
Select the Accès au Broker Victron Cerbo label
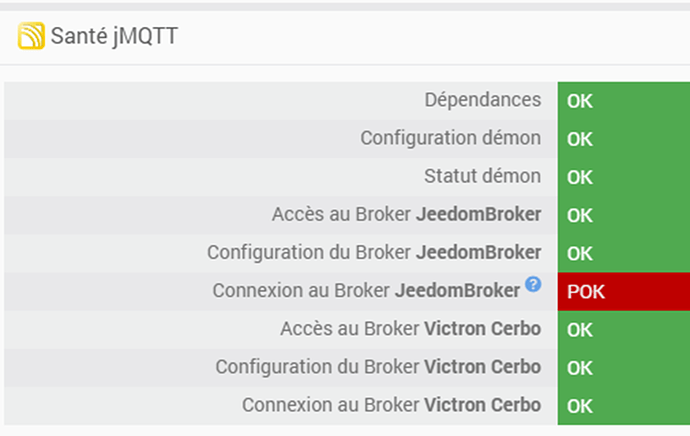point(410,329)
